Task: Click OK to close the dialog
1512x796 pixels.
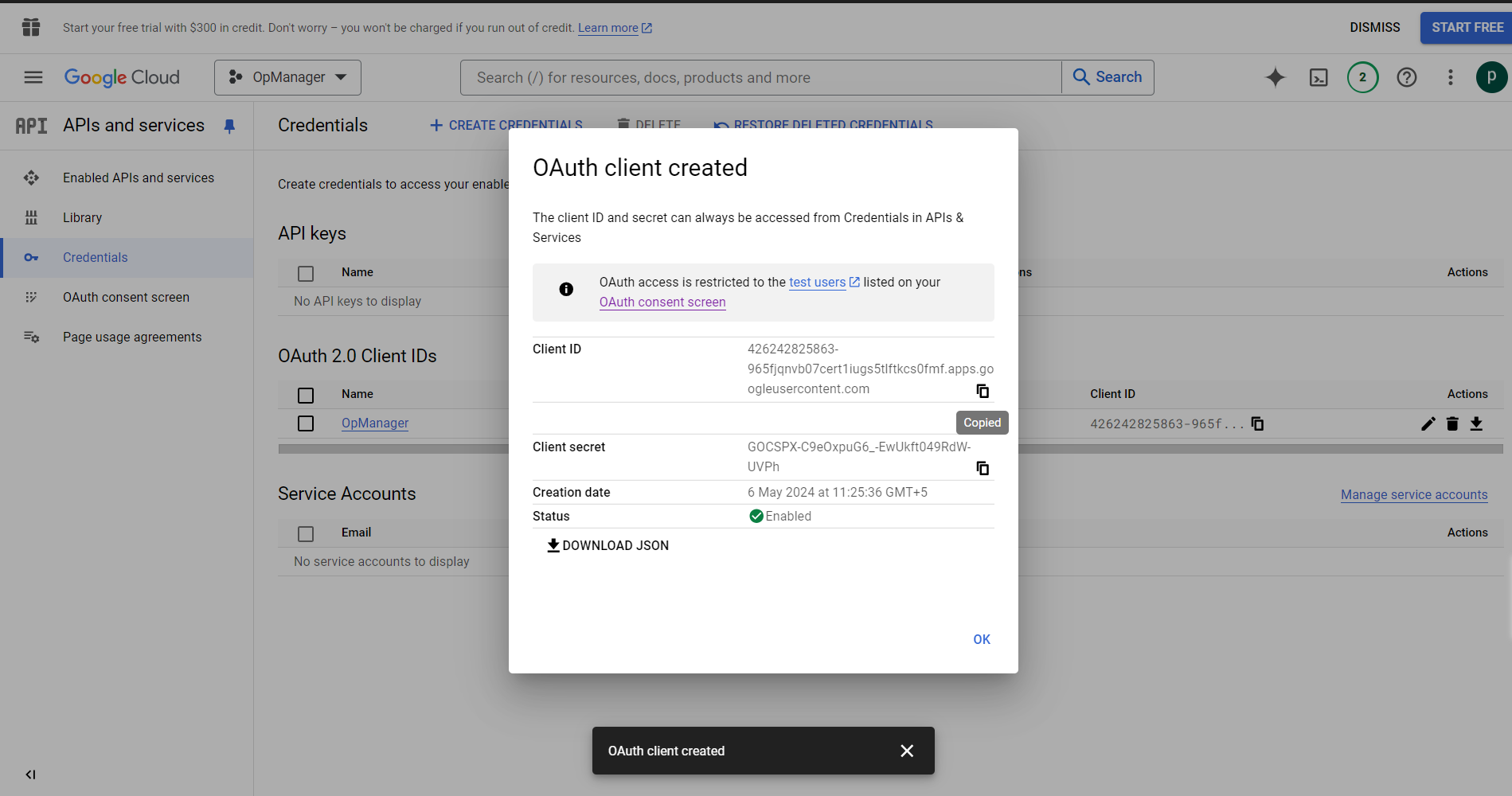Action: [981, 639]
